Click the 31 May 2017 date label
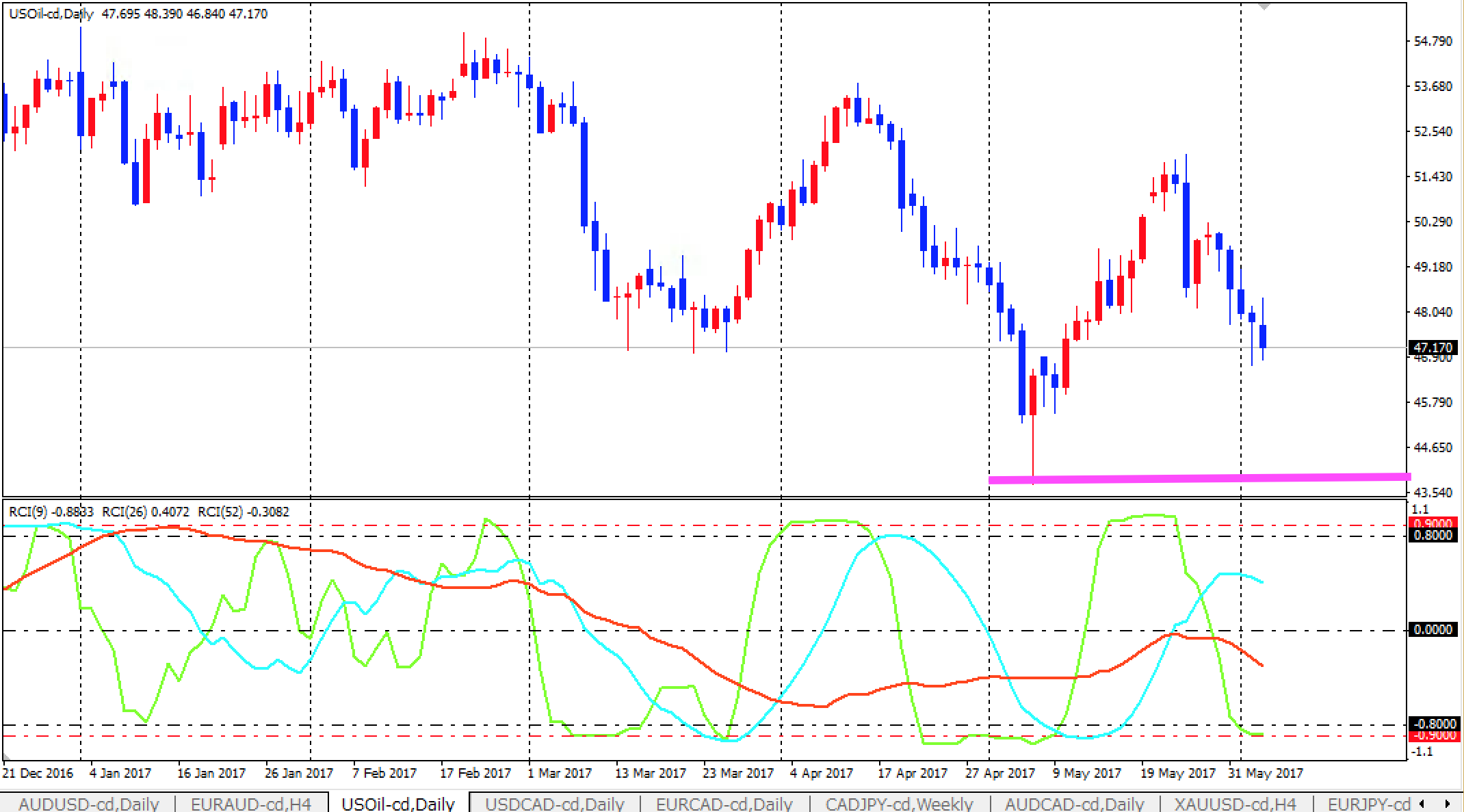Viewport: 1464px width, 812px height. tap(1266, 773)
